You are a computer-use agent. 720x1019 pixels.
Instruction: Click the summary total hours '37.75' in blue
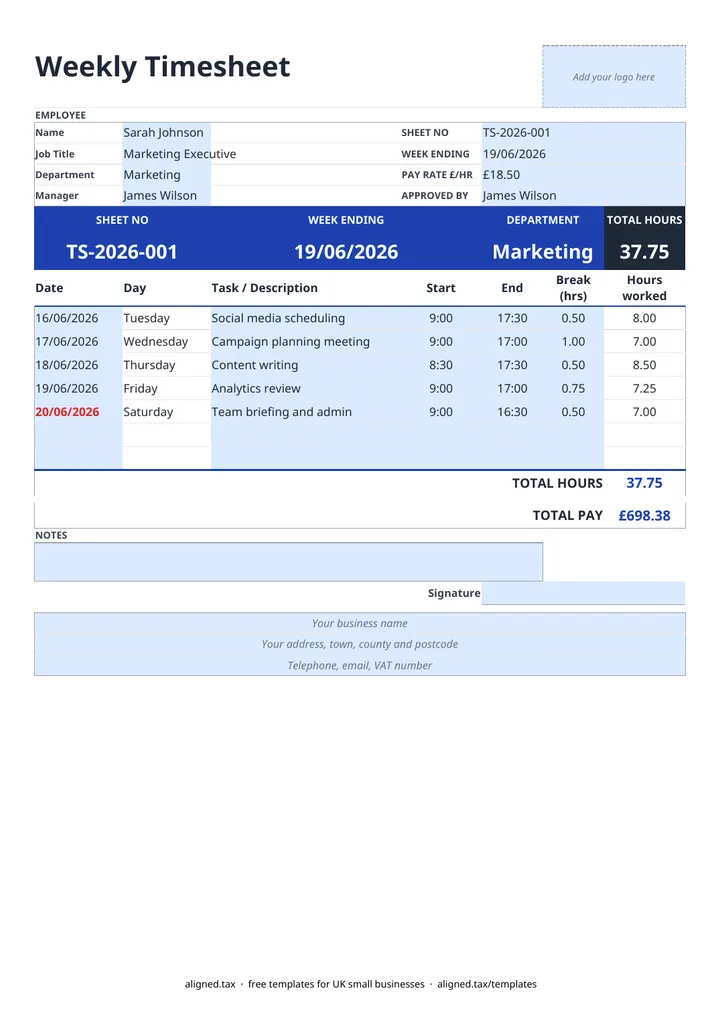[644, 483]
